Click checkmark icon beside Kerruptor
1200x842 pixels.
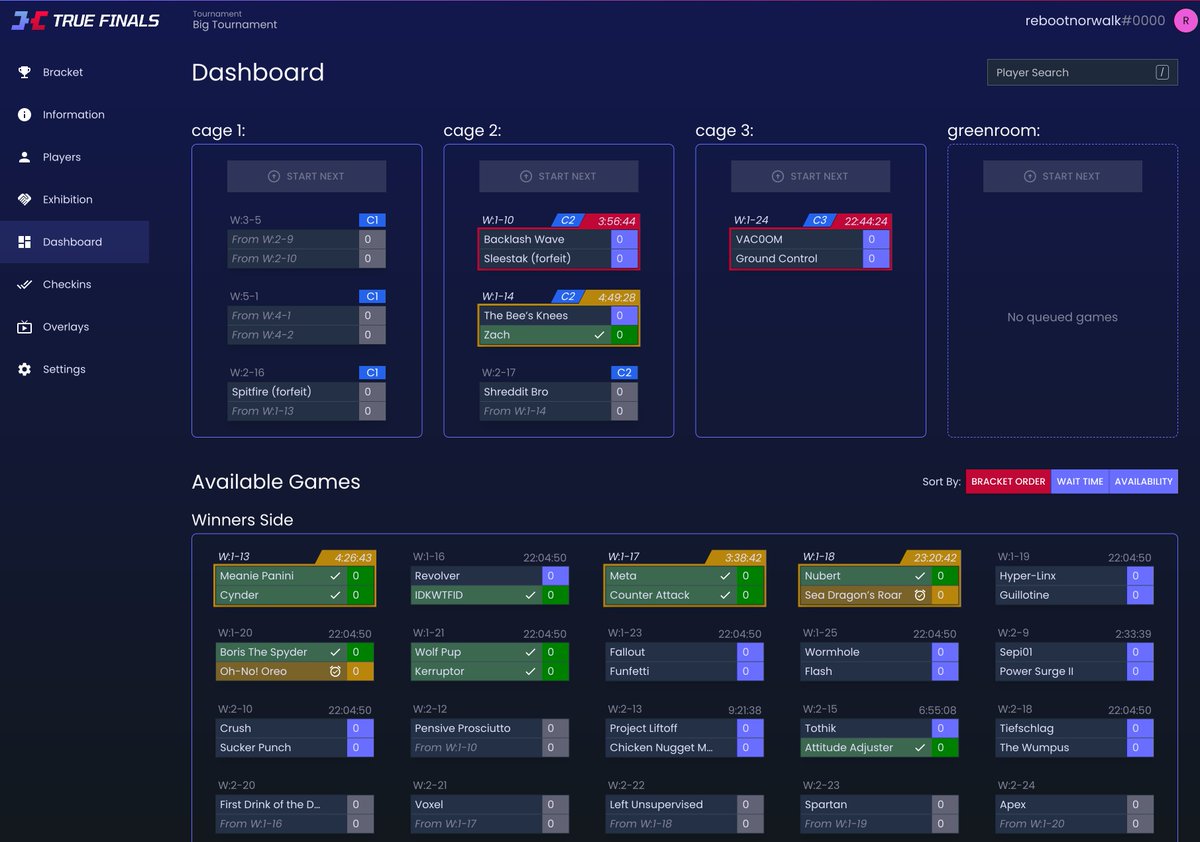[530, 671]
